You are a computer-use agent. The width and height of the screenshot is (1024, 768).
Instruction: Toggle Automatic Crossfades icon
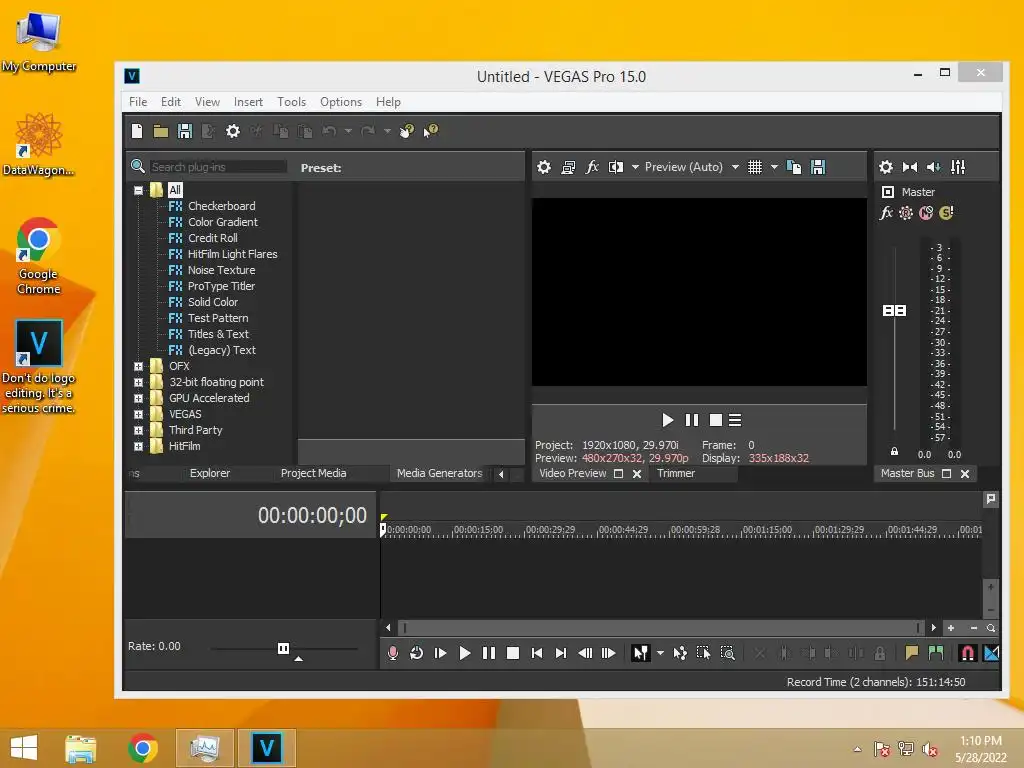click(x=991, y=653)
